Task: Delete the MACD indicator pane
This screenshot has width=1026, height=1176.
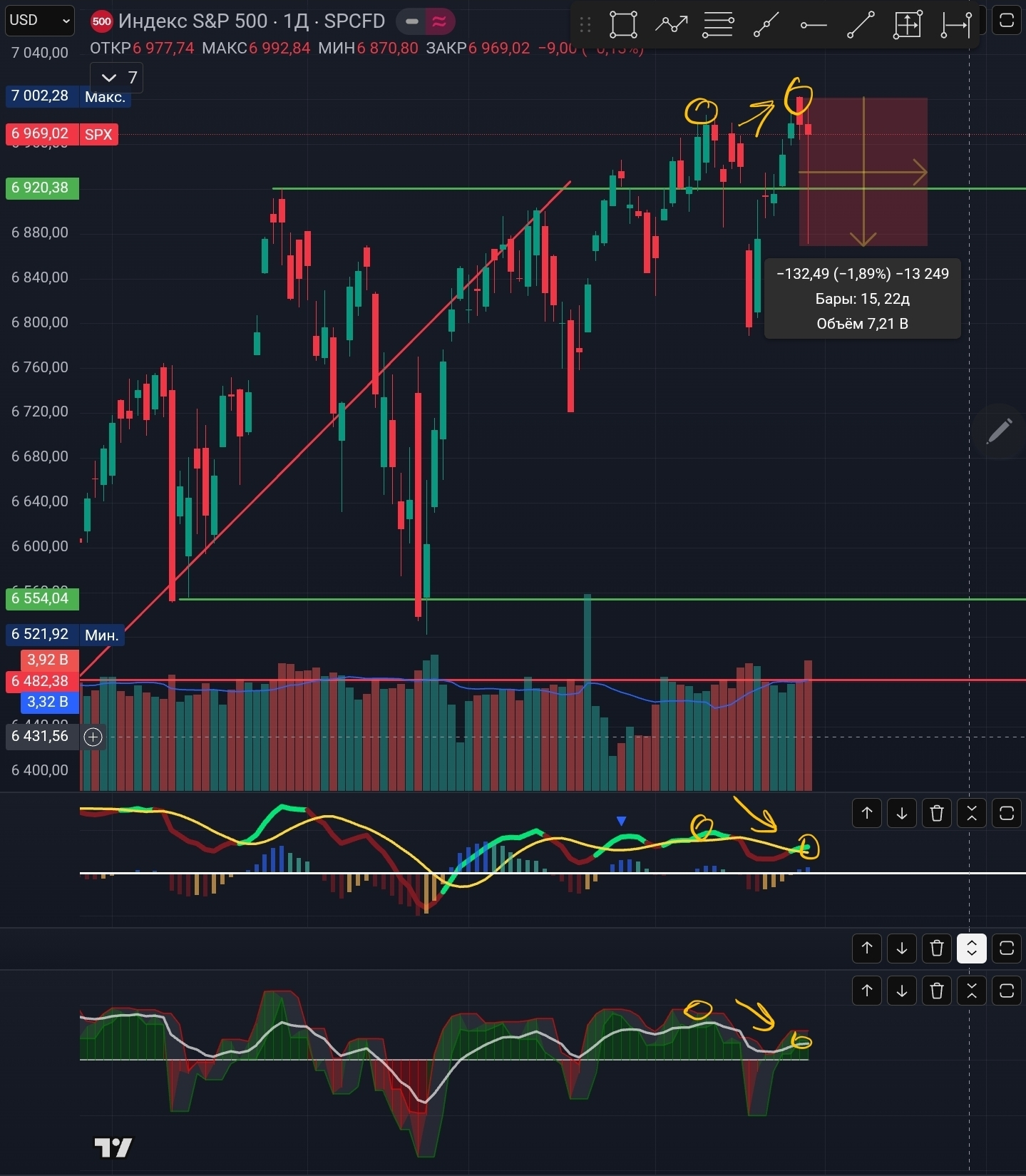Action: pos(937,813)
